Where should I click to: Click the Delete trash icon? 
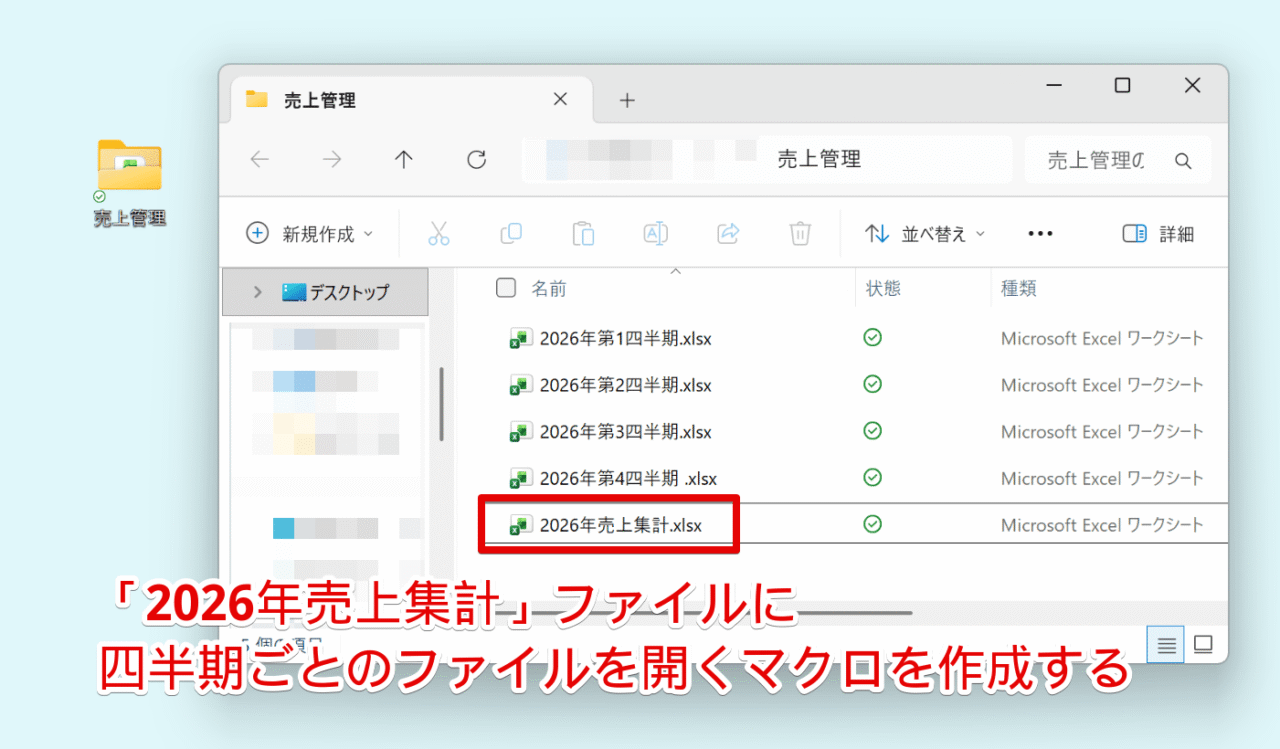pyautogui.click(x=799, y=233)
